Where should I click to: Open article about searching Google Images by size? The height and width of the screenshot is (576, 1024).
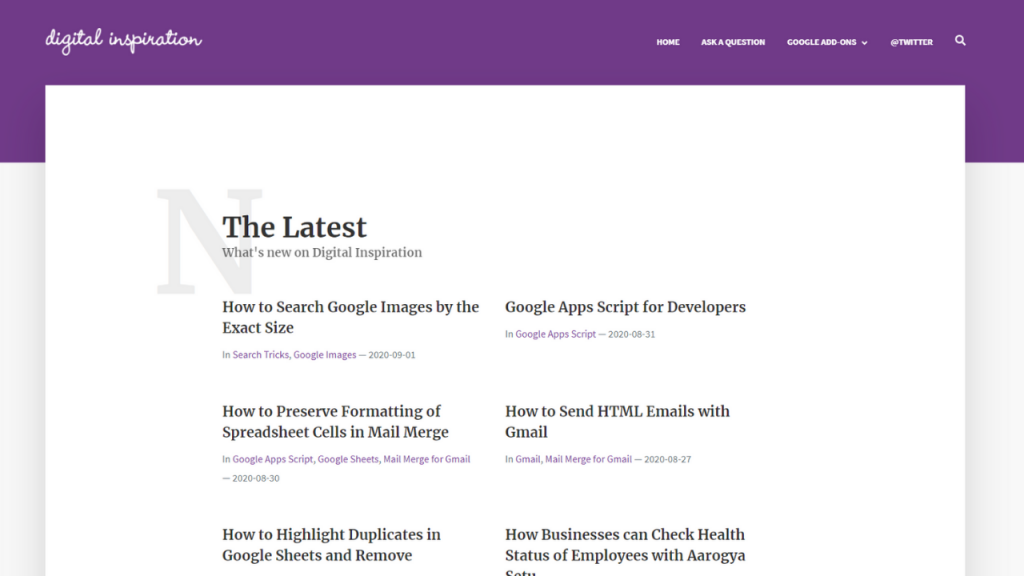pos(350,317)
